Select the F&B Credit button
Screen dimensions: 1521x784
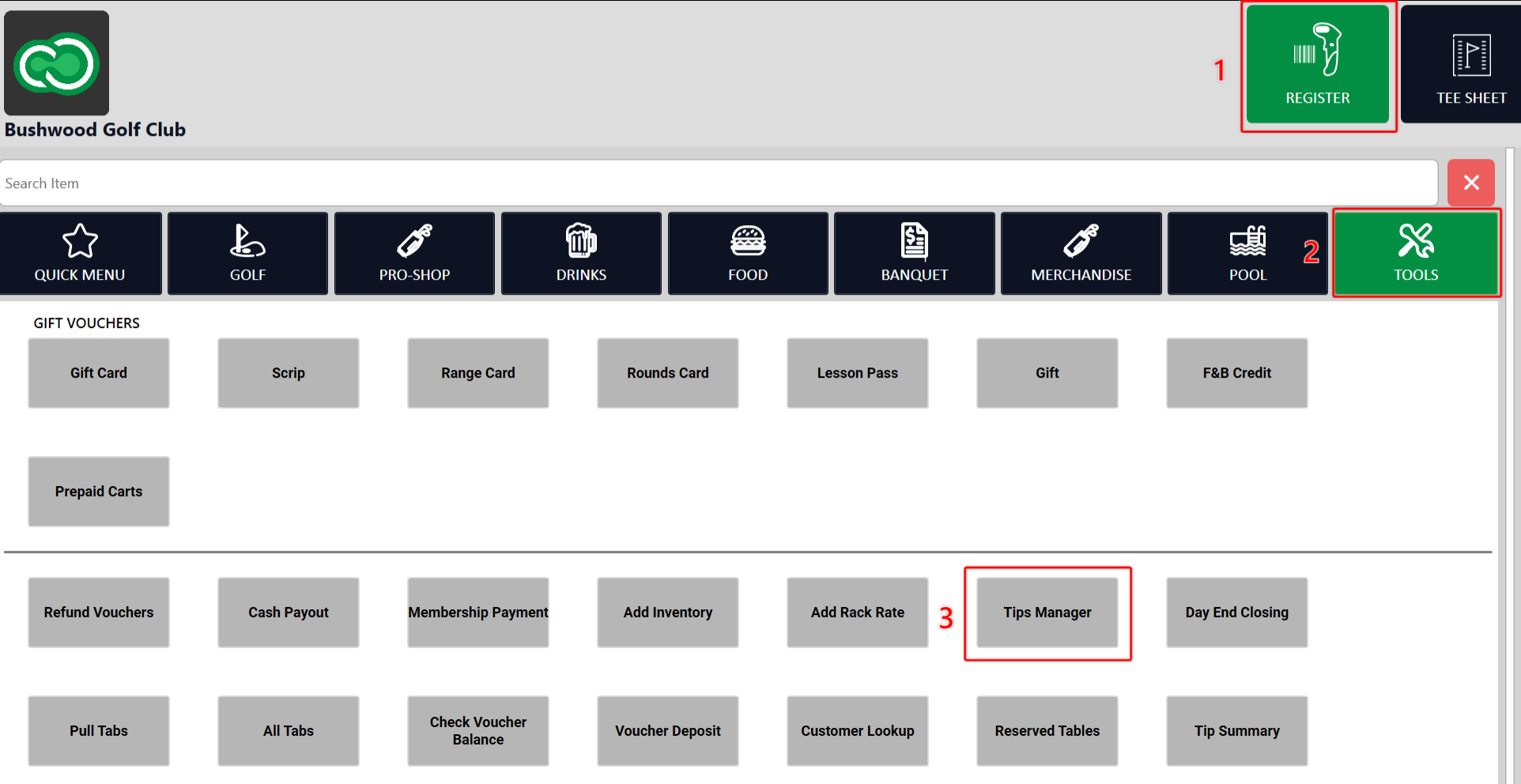[1237, 373]
